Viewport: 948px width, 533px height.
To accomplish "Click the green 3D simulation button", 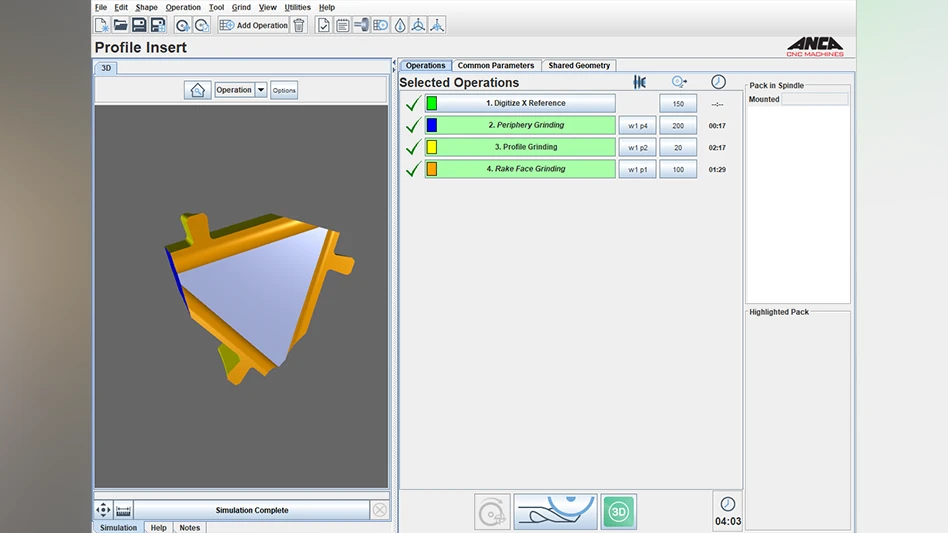I will pos(618,512).
